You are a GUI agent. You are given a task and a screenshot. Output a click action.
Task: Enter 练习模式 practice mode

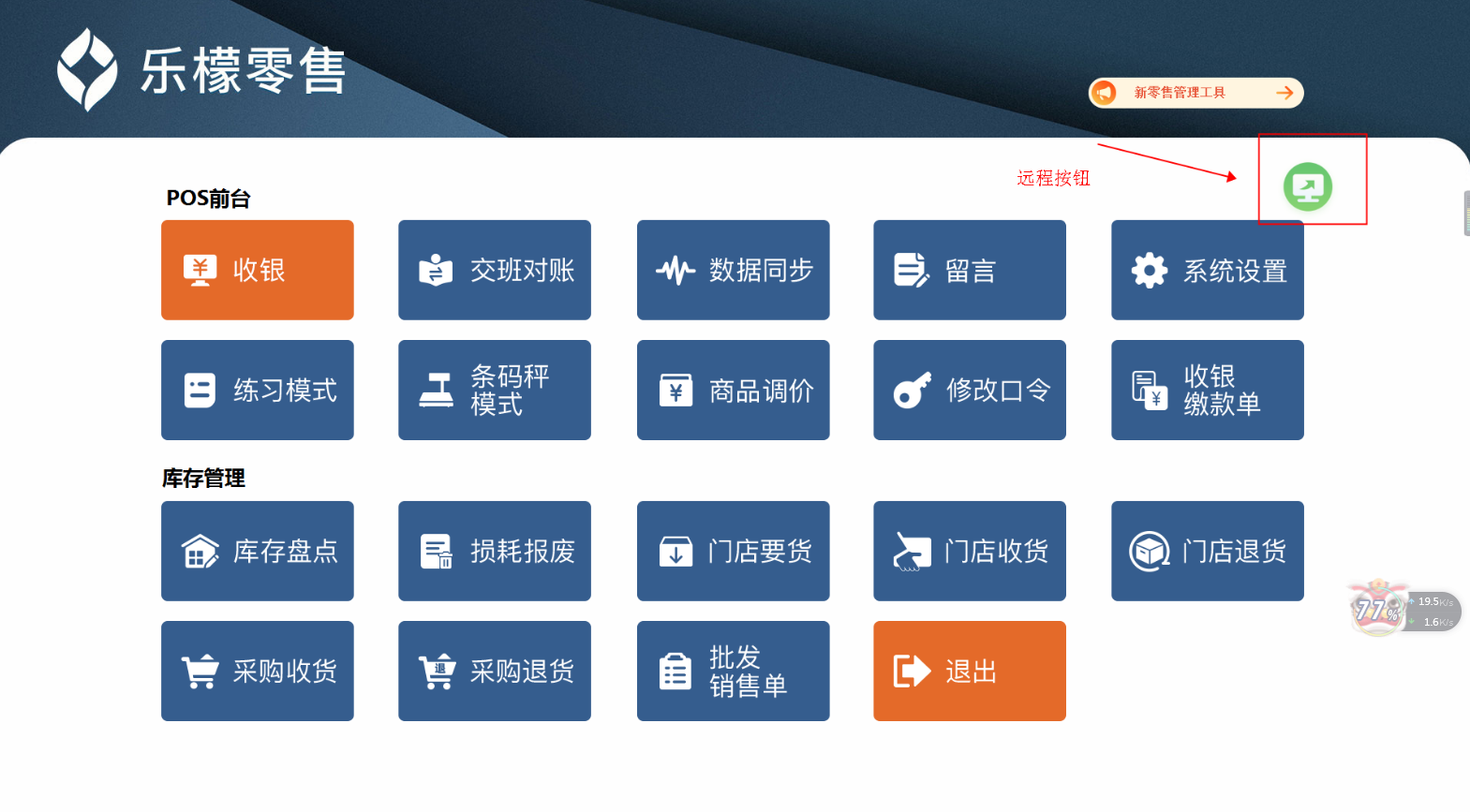click(x=257, y=390)
